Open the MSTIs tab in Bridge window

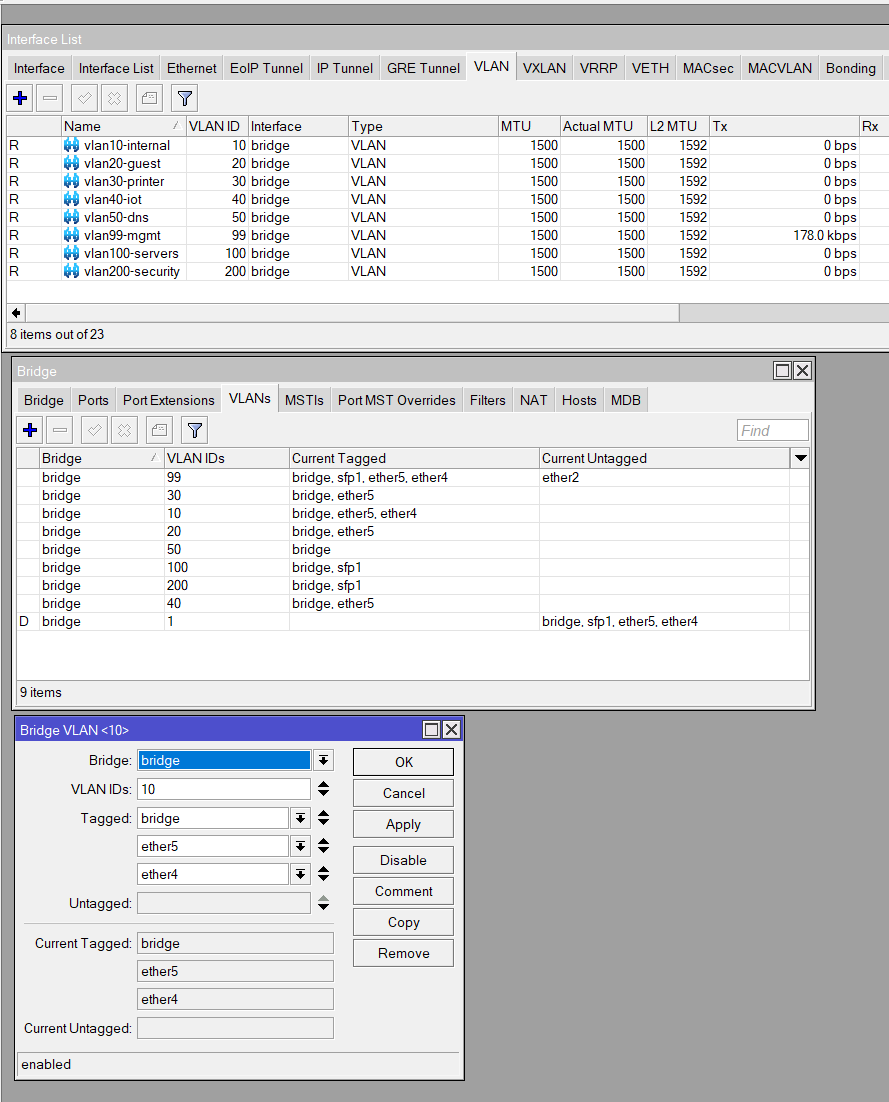(304, 400)
